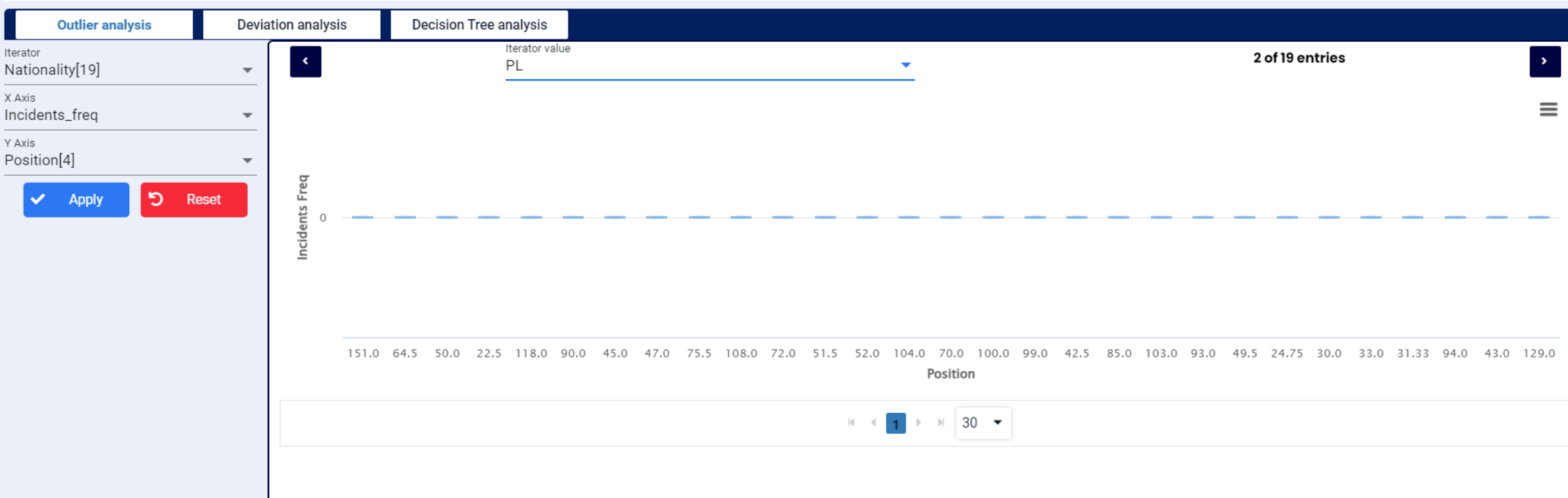
Task: Select page 1 in the paginator
Action: (896, 423)
